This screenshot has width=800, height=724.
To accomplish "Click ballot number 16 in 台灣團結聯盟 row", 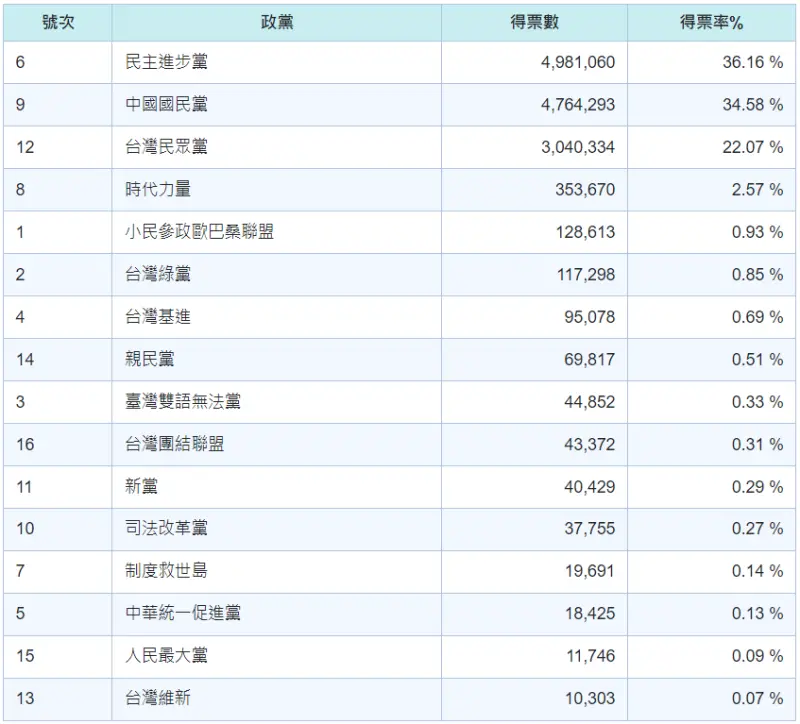I will (x=25, y=444).
